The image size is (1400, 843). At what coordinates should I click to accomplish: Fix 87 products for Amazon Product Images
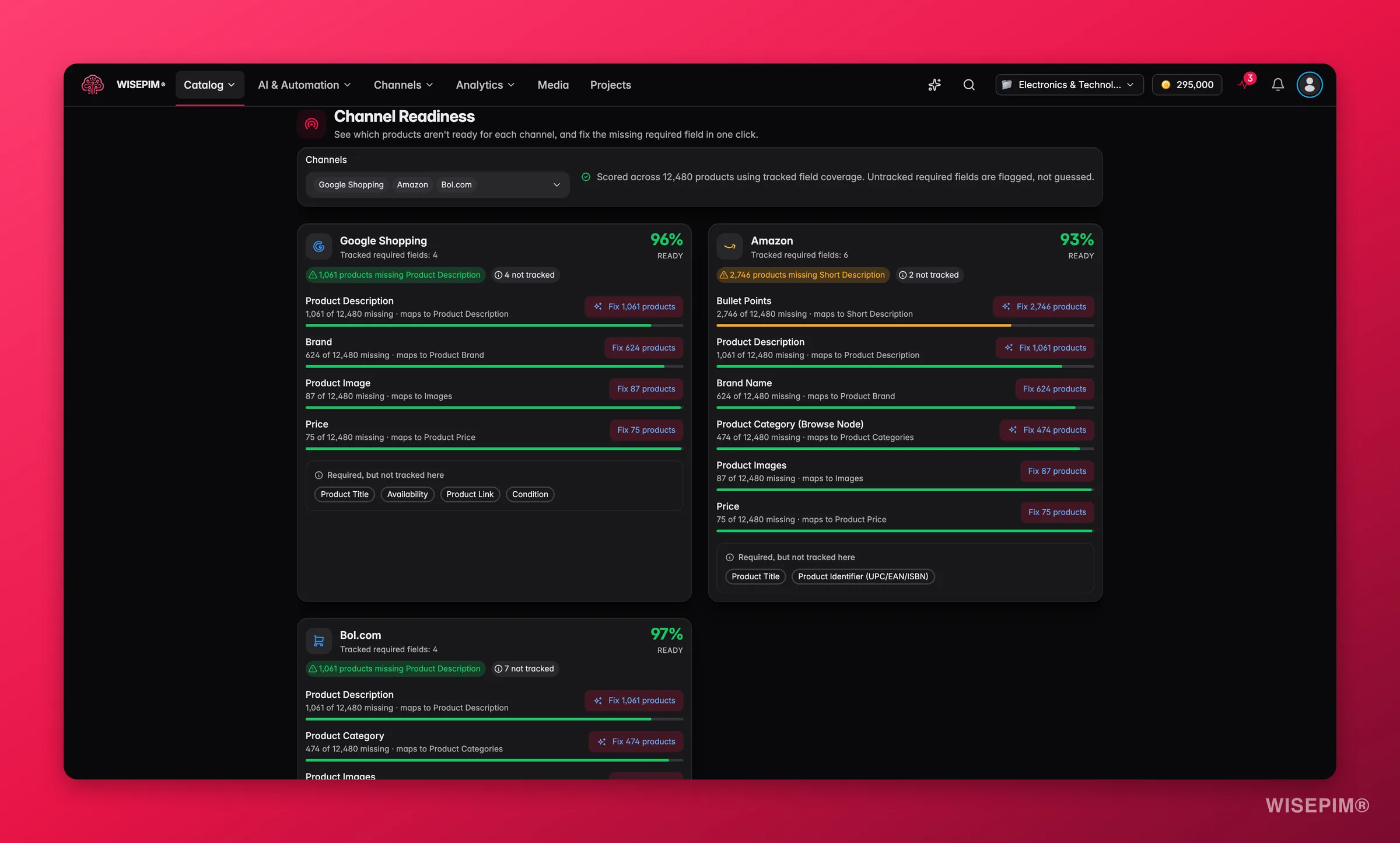[1056, 471]
